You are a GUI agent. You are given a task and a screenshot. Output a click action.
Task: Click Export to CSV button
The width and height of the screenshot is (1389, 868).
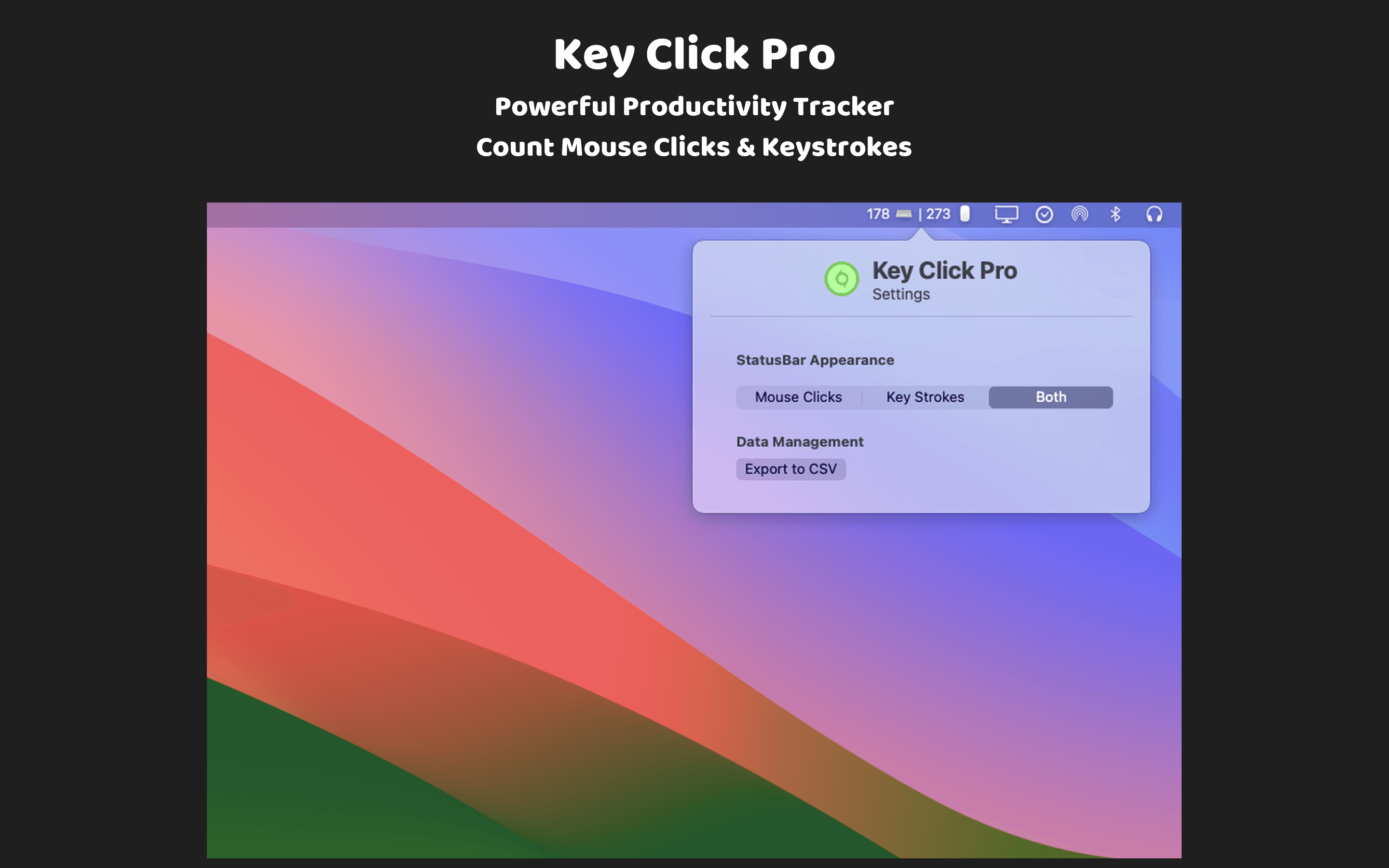791,468
